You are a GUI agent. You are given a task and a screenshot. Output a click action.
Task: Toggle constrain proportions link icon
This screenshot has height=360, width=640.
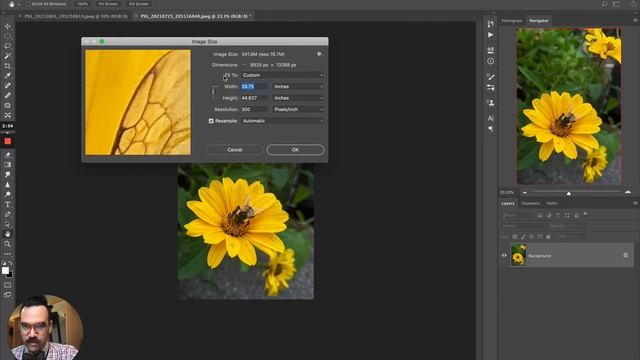[213, 92]
